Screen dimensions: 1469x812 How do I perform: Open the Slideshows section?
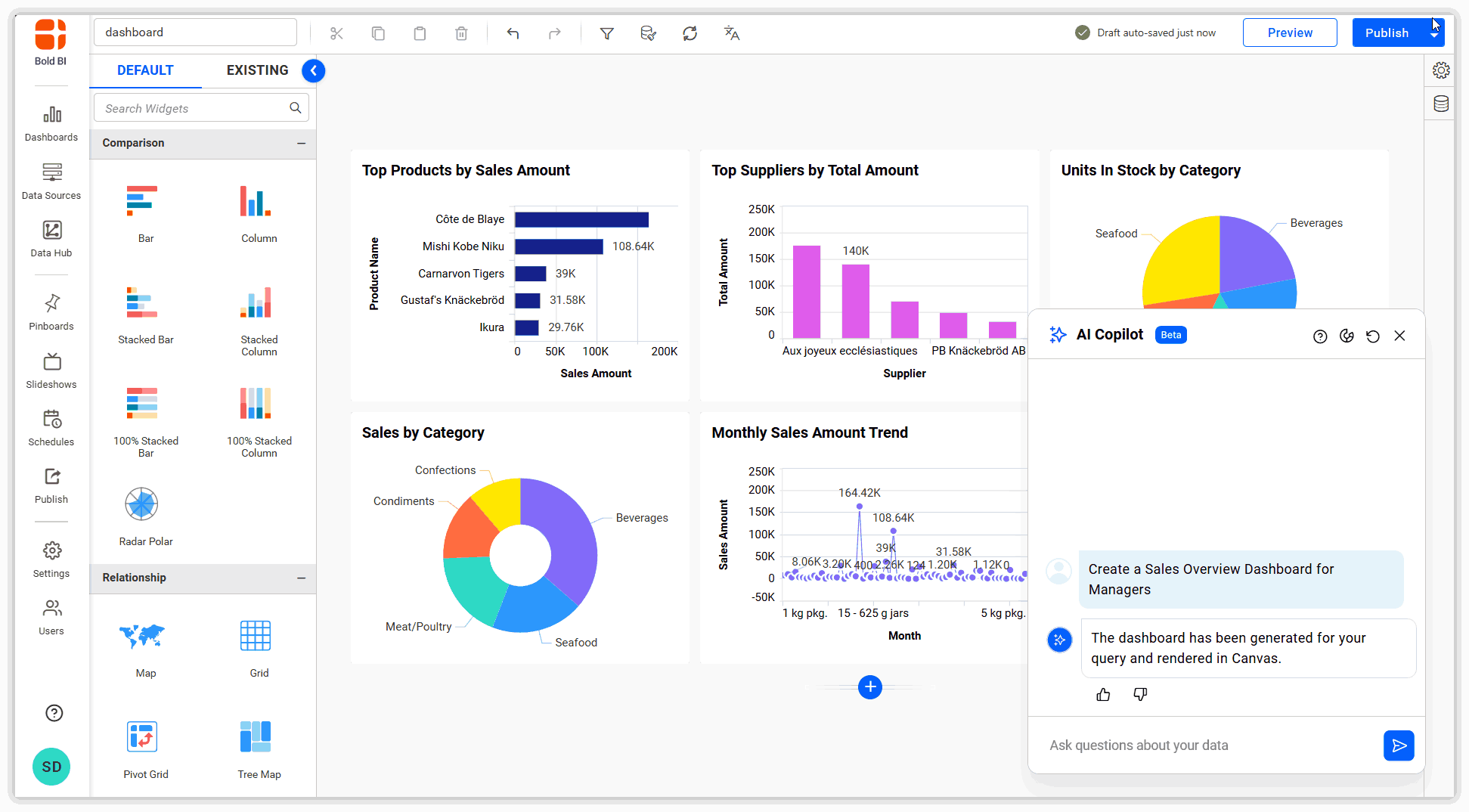51,370
